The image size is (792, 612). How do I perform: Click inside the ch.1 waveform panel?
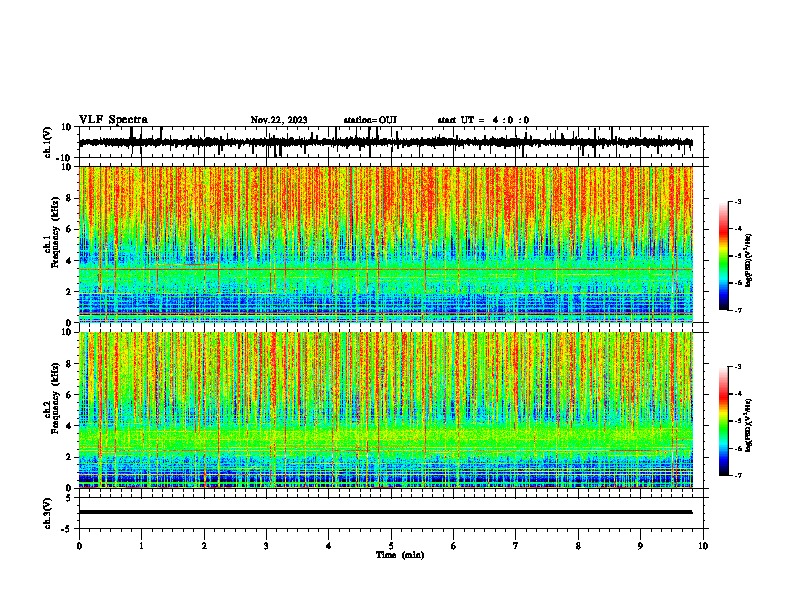[391, 142]
